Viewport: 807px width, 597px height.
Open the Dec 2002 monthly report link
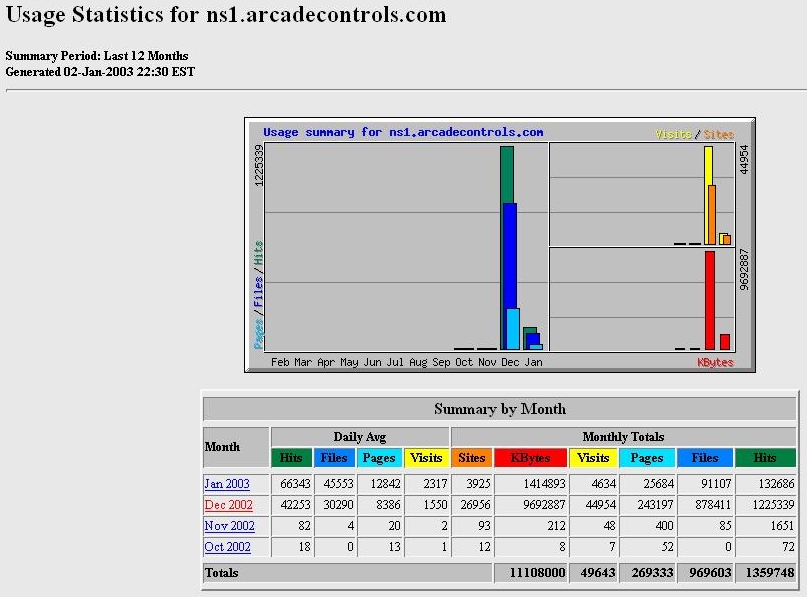pos(229,505)
